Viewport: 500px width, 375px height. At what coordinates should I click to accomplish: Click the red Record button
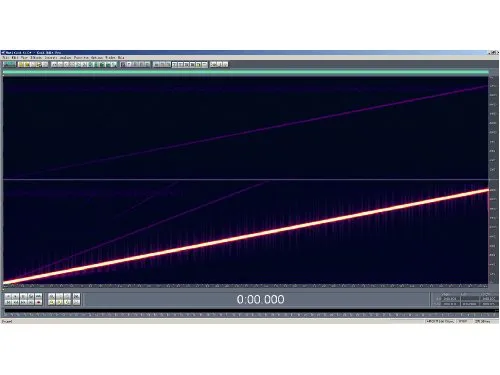coord(38,302)
